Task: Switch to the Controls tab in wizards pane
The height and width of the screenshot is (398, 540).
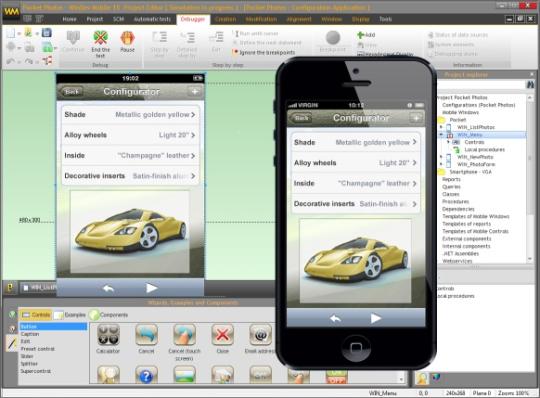Action: [x=36, y=315]
